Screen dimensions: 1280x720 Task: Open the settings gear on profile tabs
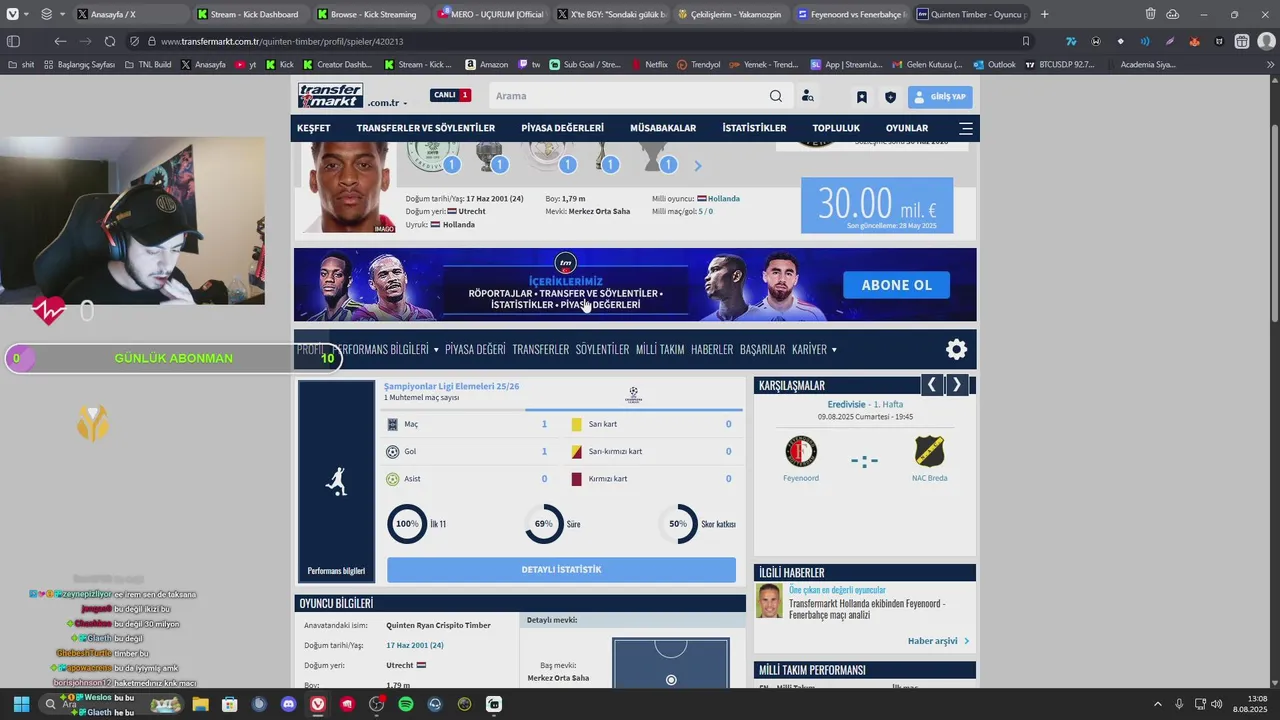tap(957, 349)
